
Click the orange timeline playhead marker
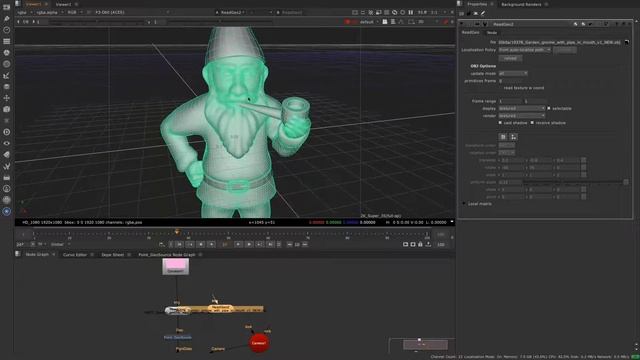tap(177, 232)
